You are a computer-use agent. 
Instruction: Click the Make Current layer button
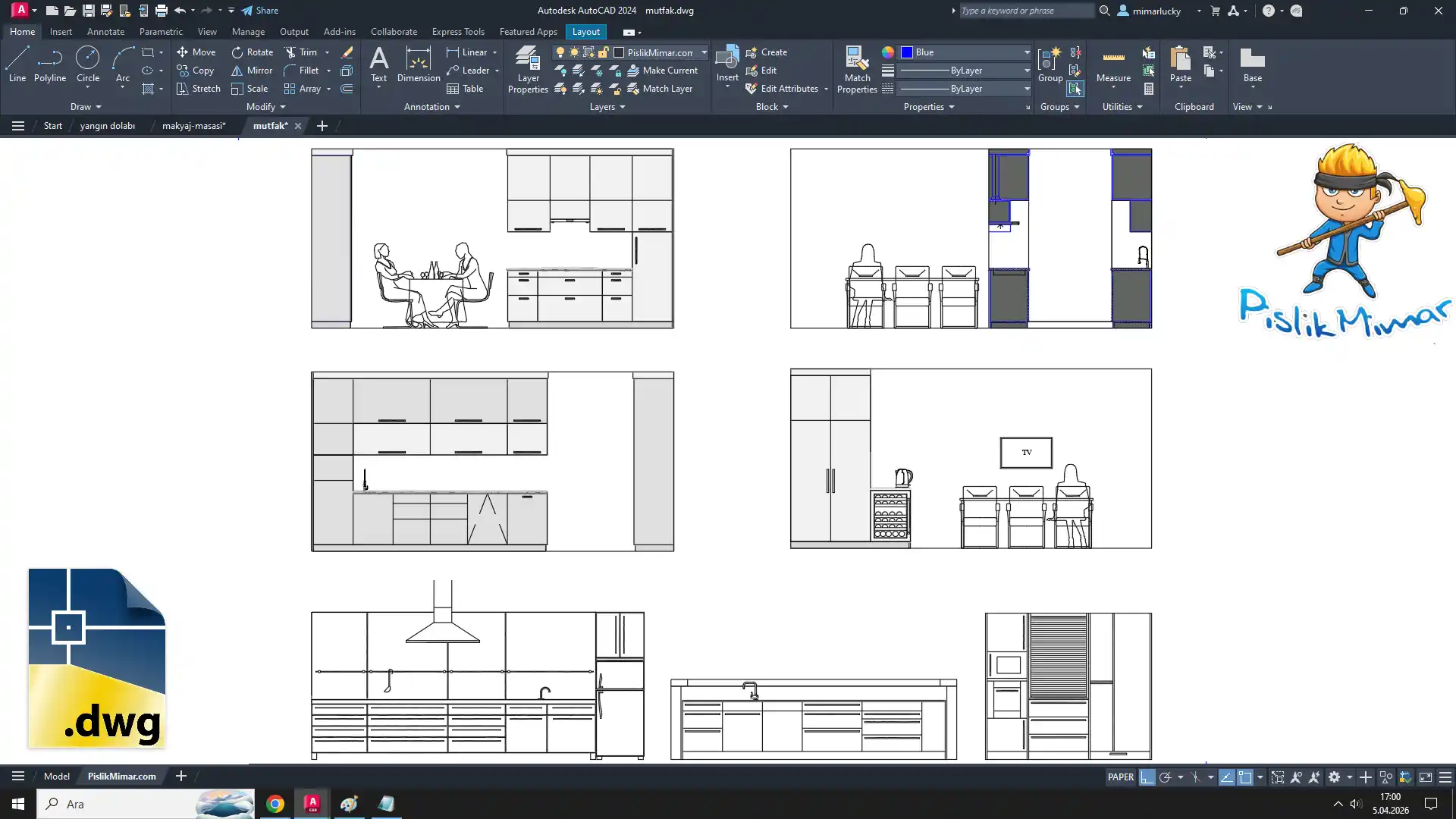pyautogui.click(x=661, y=71)
